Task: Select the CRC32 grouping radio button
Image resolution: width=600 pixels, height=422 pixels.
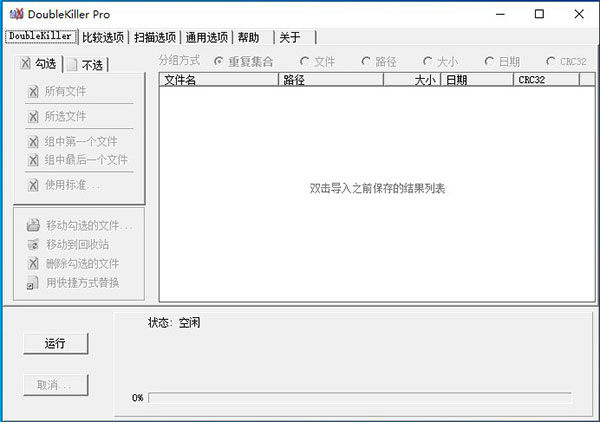Action: [551, 61]
